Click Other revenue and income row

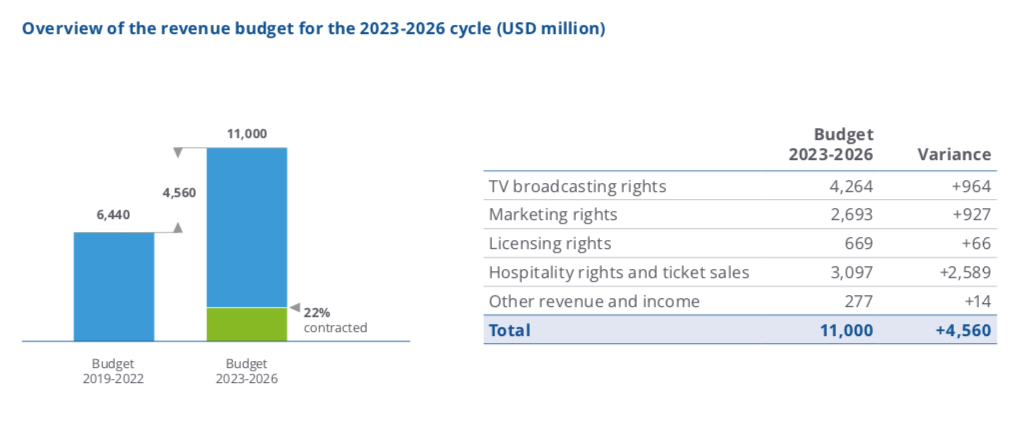[740, 301]
